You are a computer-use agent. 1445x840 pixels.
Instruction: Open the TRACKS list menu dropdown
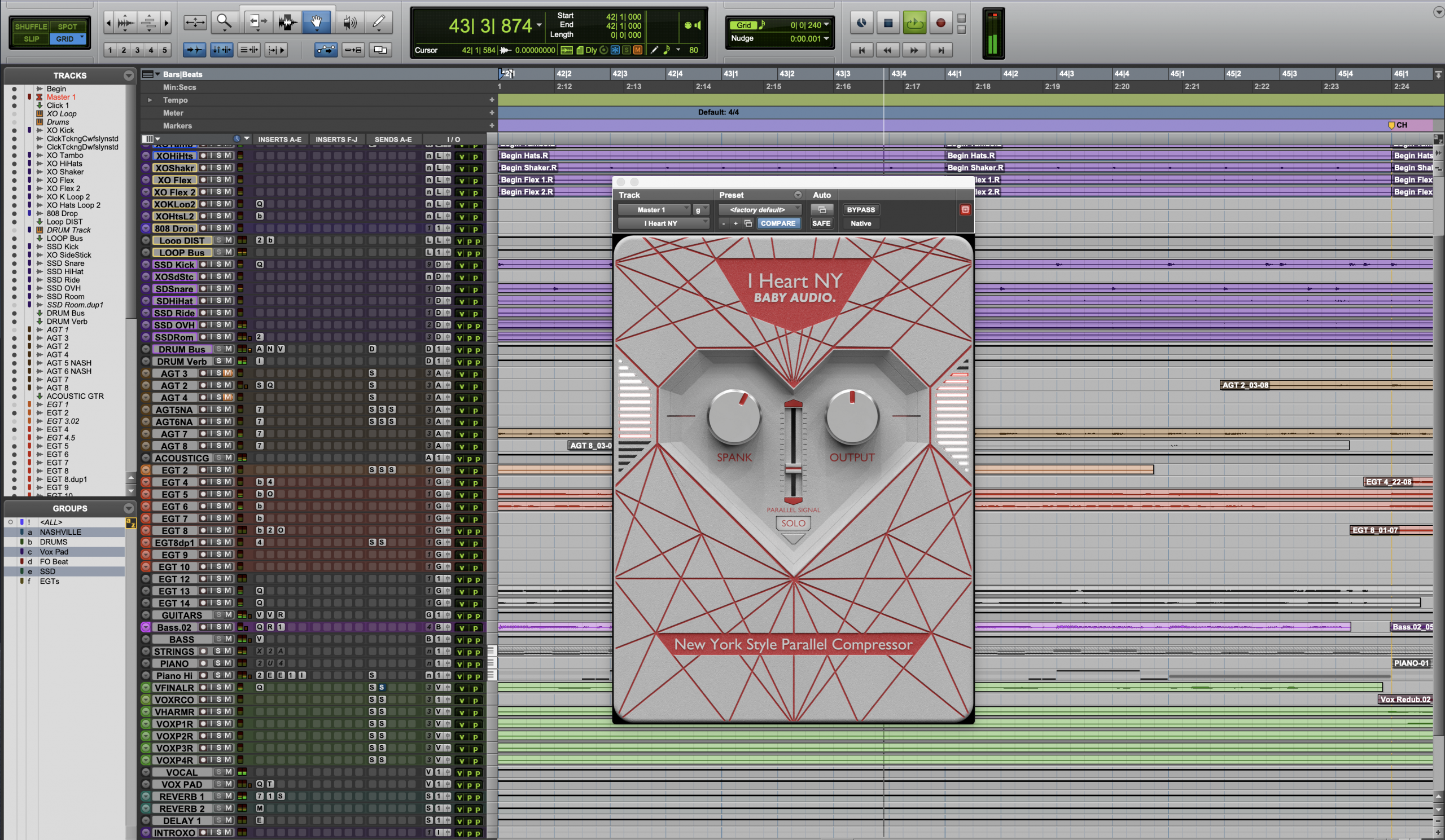(x=129, y=76)
